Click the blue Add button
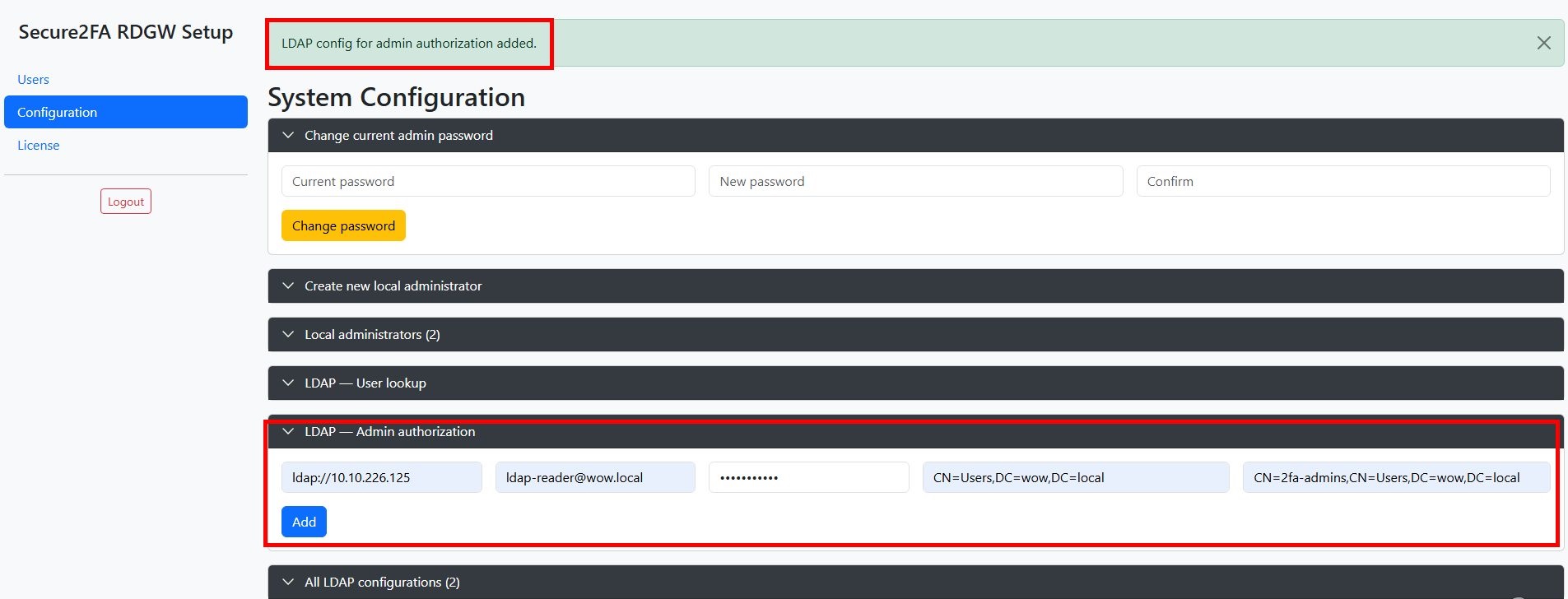The image size is (1568, 599). (304, 522)
